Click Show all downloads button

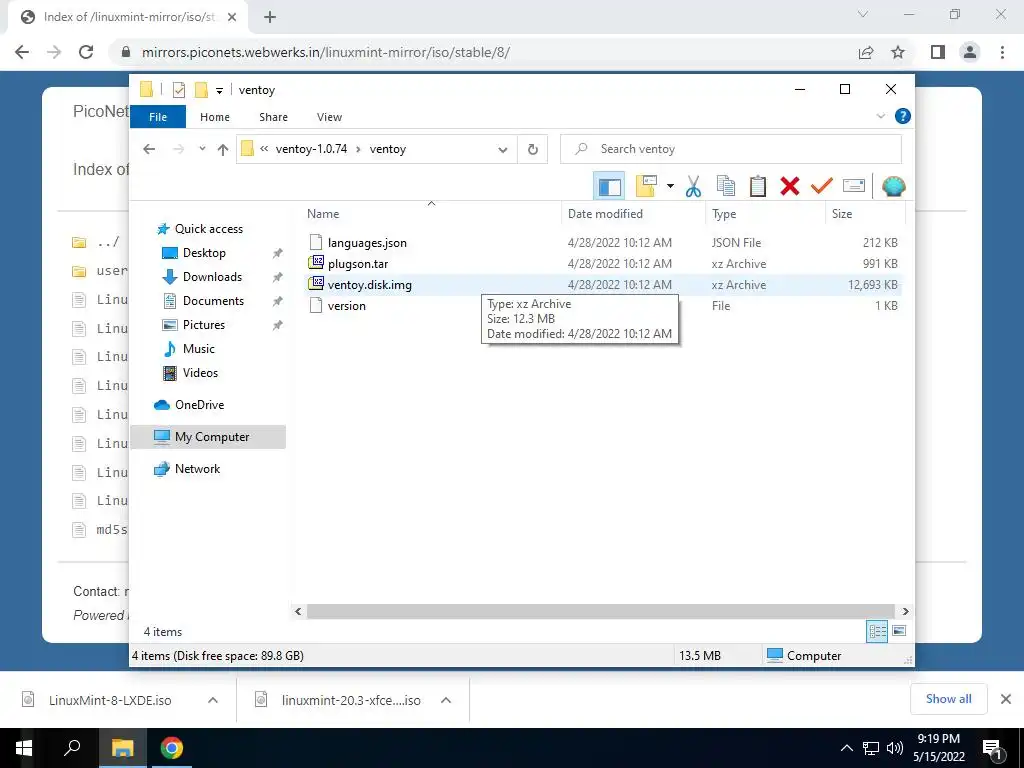948,699
